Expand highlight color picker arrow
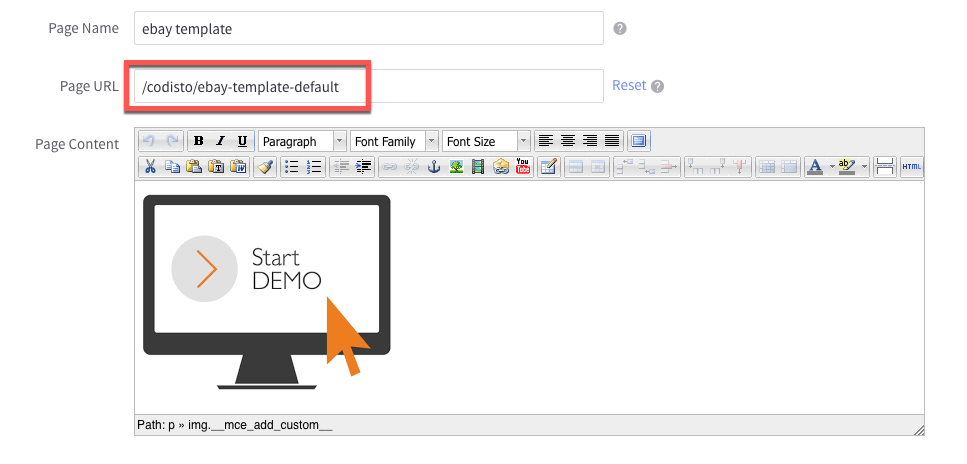 pyautogui.click(x=864, y=167)
